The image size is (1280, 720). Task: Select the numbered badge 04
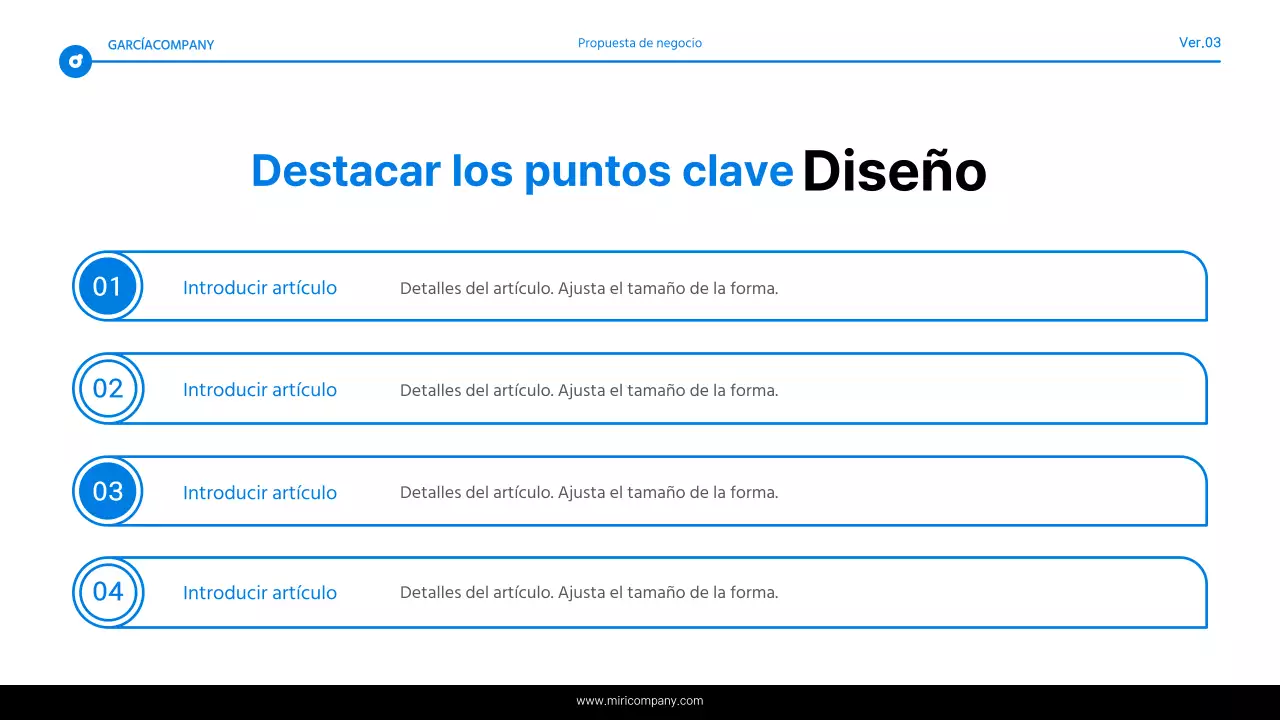point(108,592)
